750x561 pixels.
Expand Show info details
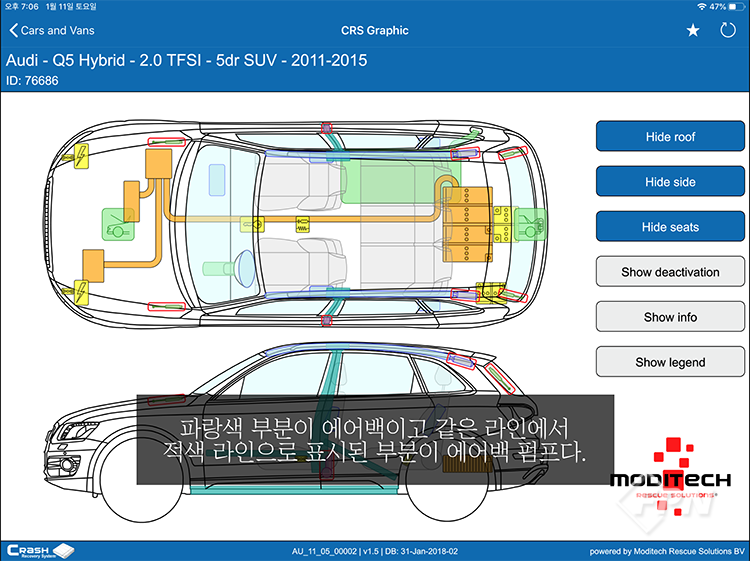670,317
